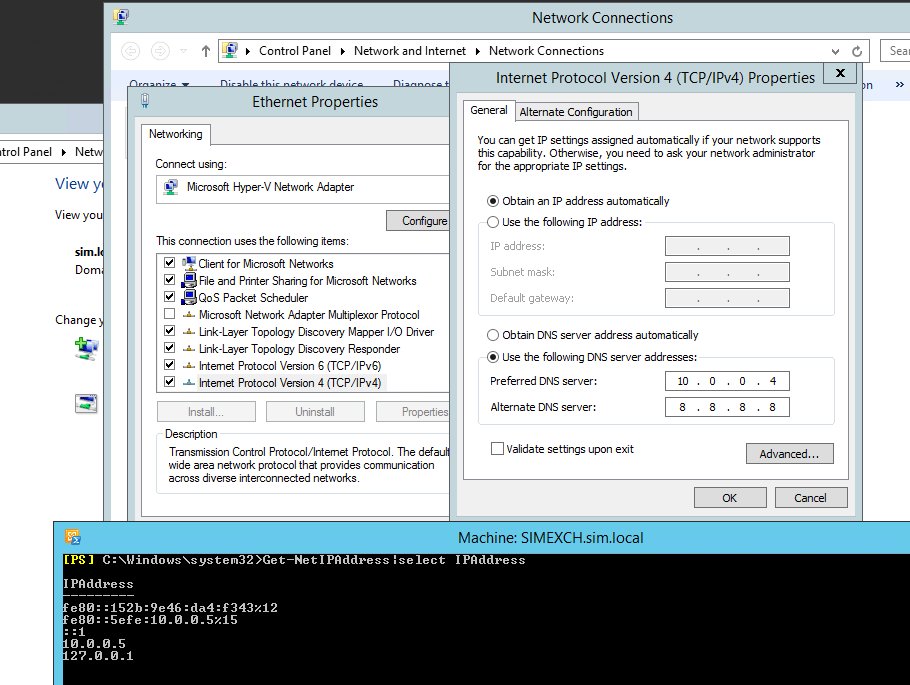Open Organize dropdown menu
The height and width of the screenshot is (685, 910).
pos(158,84)
